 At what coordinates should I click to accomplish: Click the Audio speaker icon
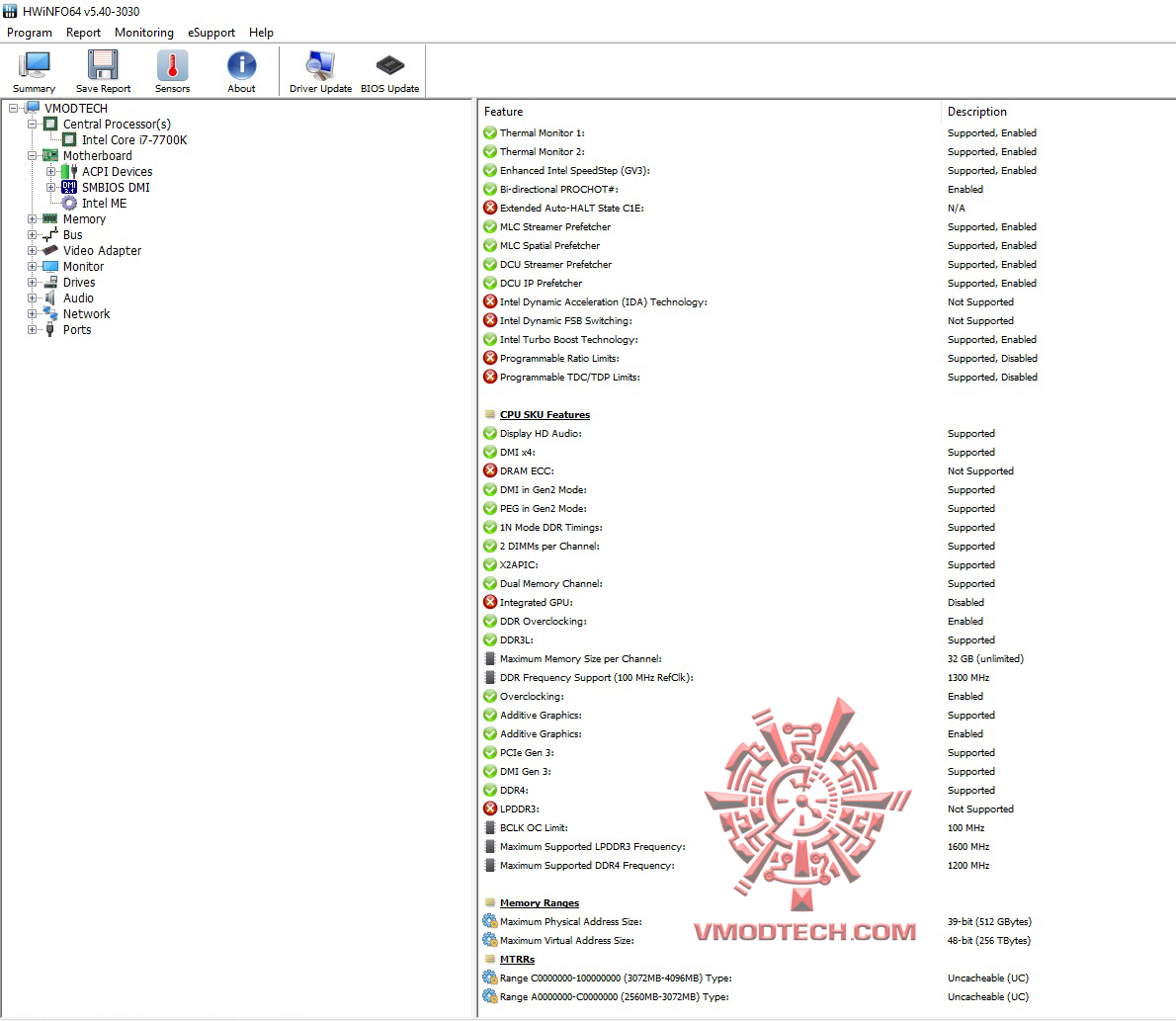50,298
